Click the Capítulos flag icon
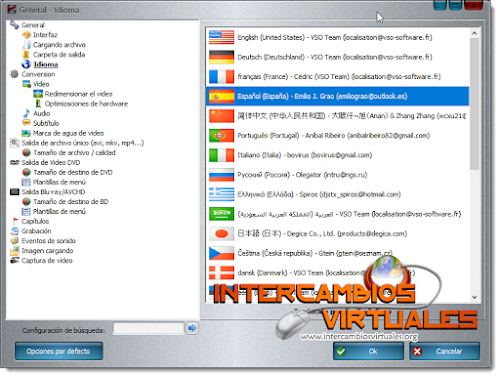The image size is (500, 377). [x=15, y=221]
